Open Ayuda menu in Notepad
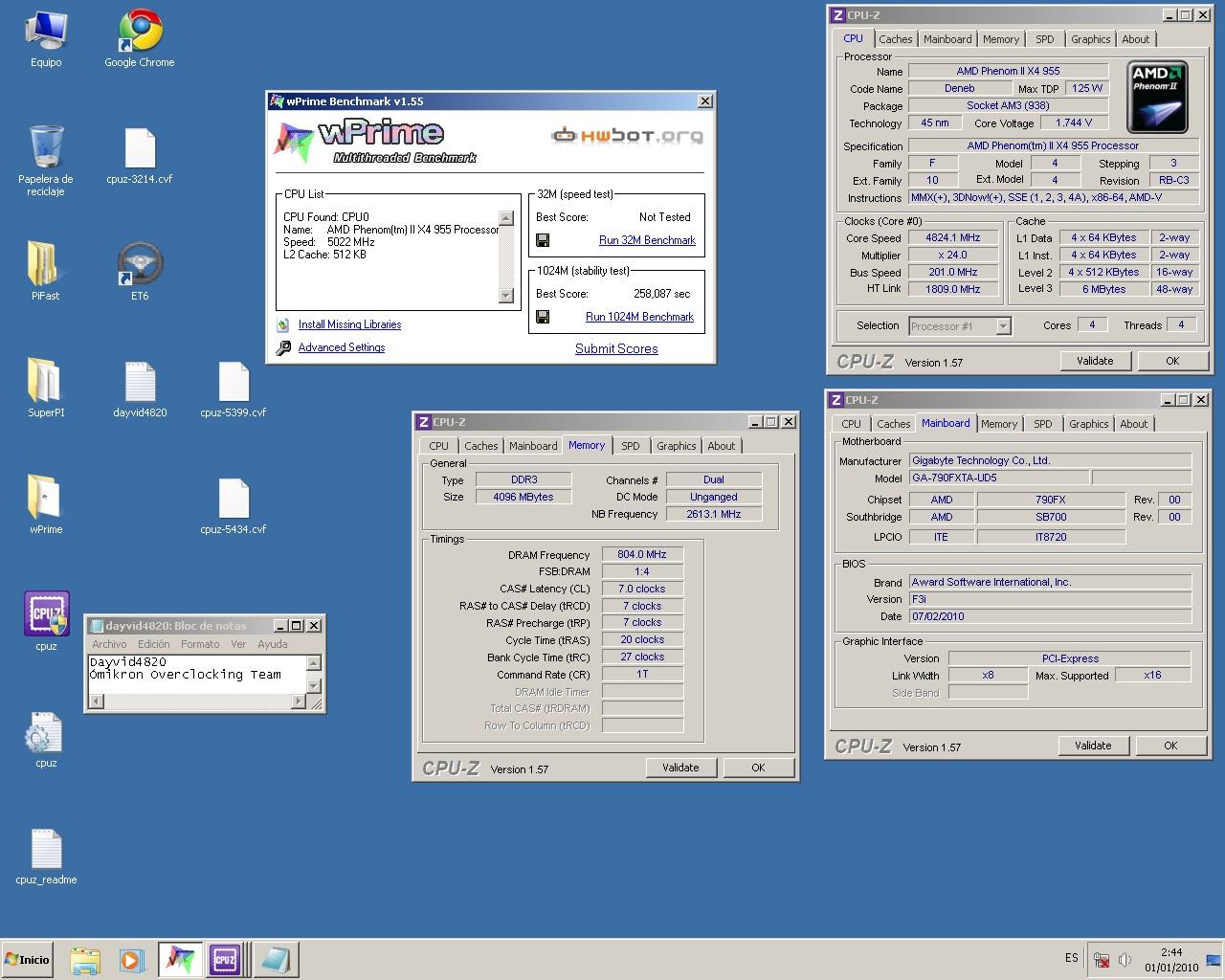Screen dimensions: 1225x980 [x=273, y=644]
